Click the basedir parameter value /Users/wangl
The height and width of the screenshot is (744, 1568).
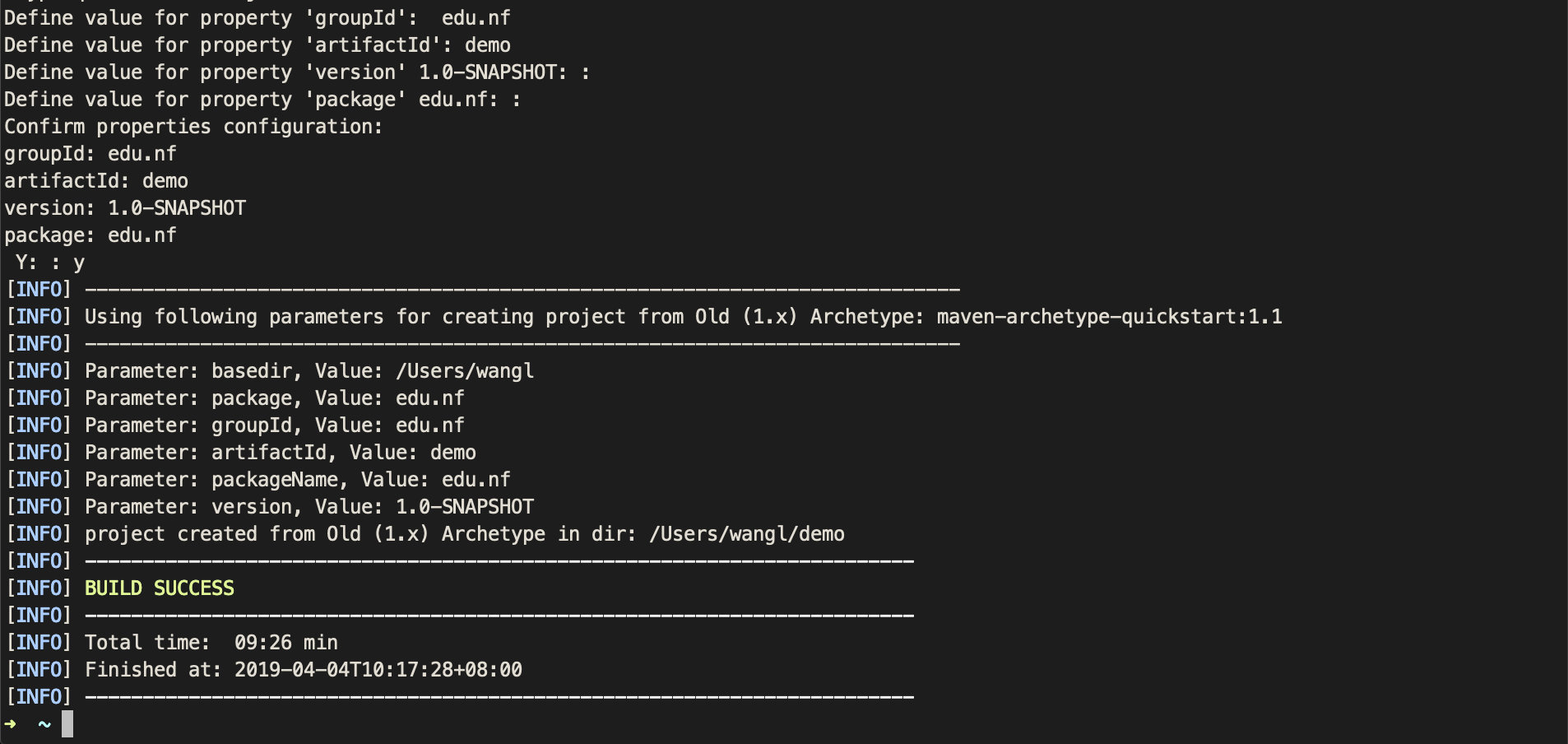click(x=465, y=371)
